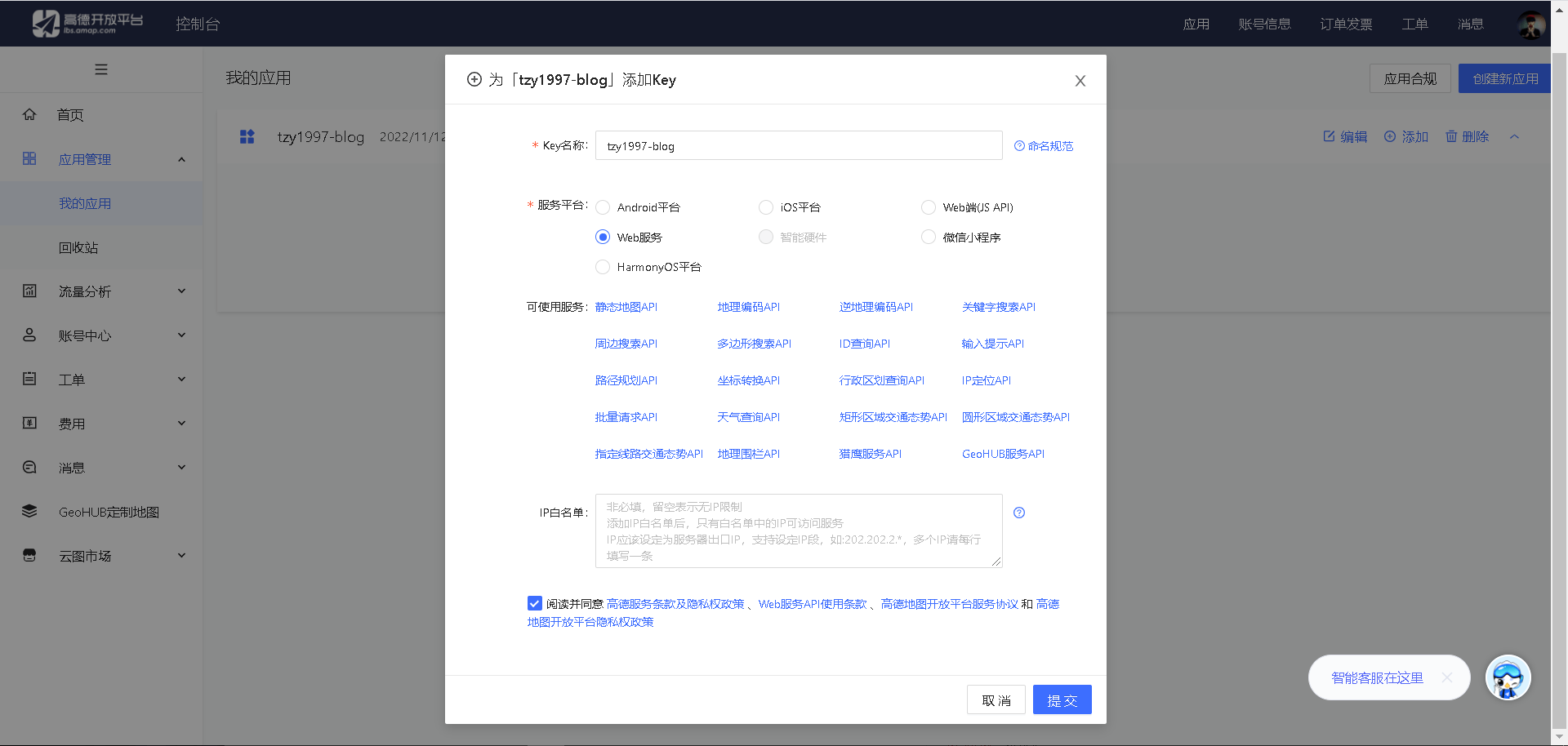Expand the 账号中心 sidebar section
Image resolution: width=1568 pixels, height=746 pixels.
(100, 335)
